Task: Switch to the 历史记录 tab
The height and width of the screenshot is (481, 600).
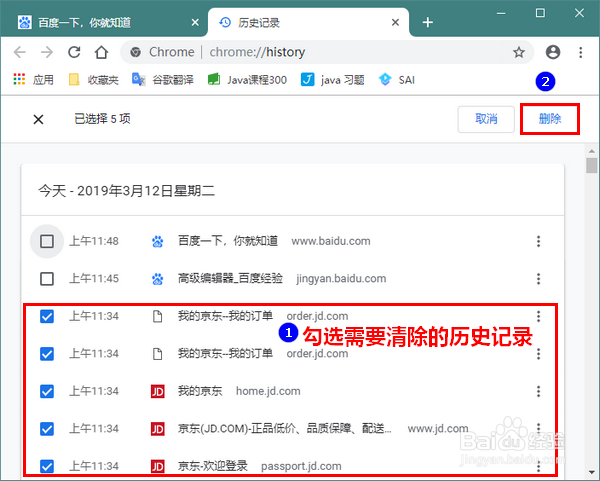Action: click(x=308, y=22)
